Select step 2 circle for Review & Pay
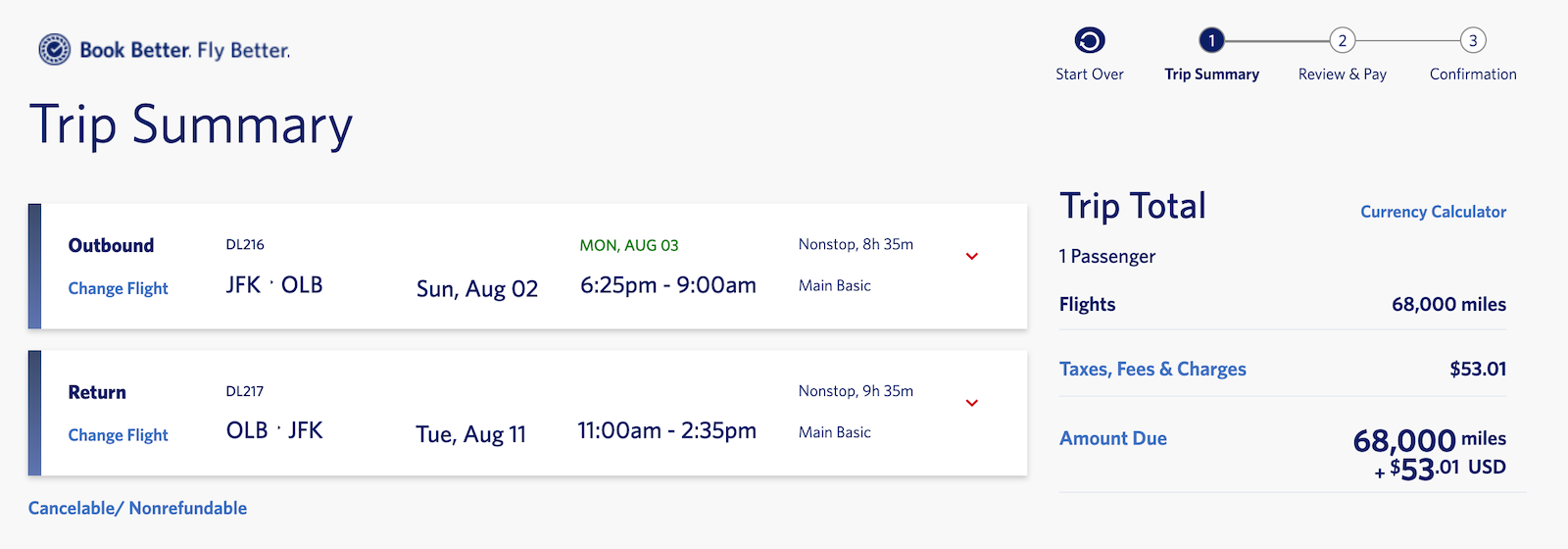This screenshot has width=1568, height=549. click(x=1343, y=40)
